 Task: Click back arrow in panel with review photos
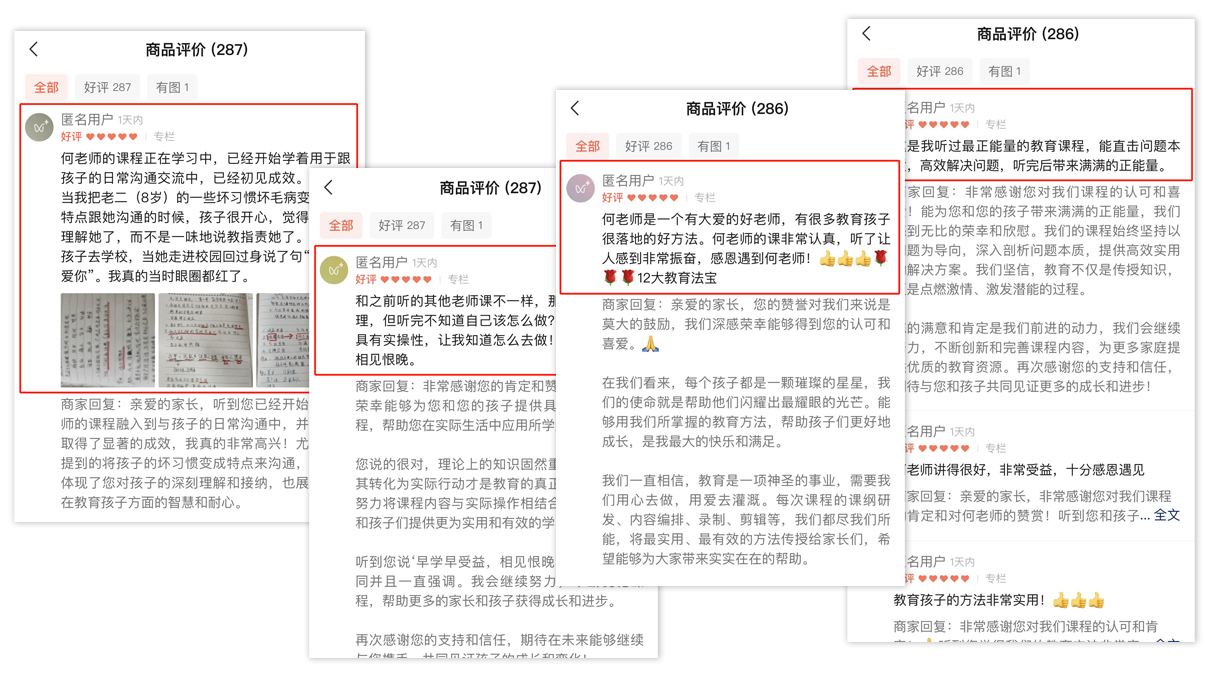(34, 49)
